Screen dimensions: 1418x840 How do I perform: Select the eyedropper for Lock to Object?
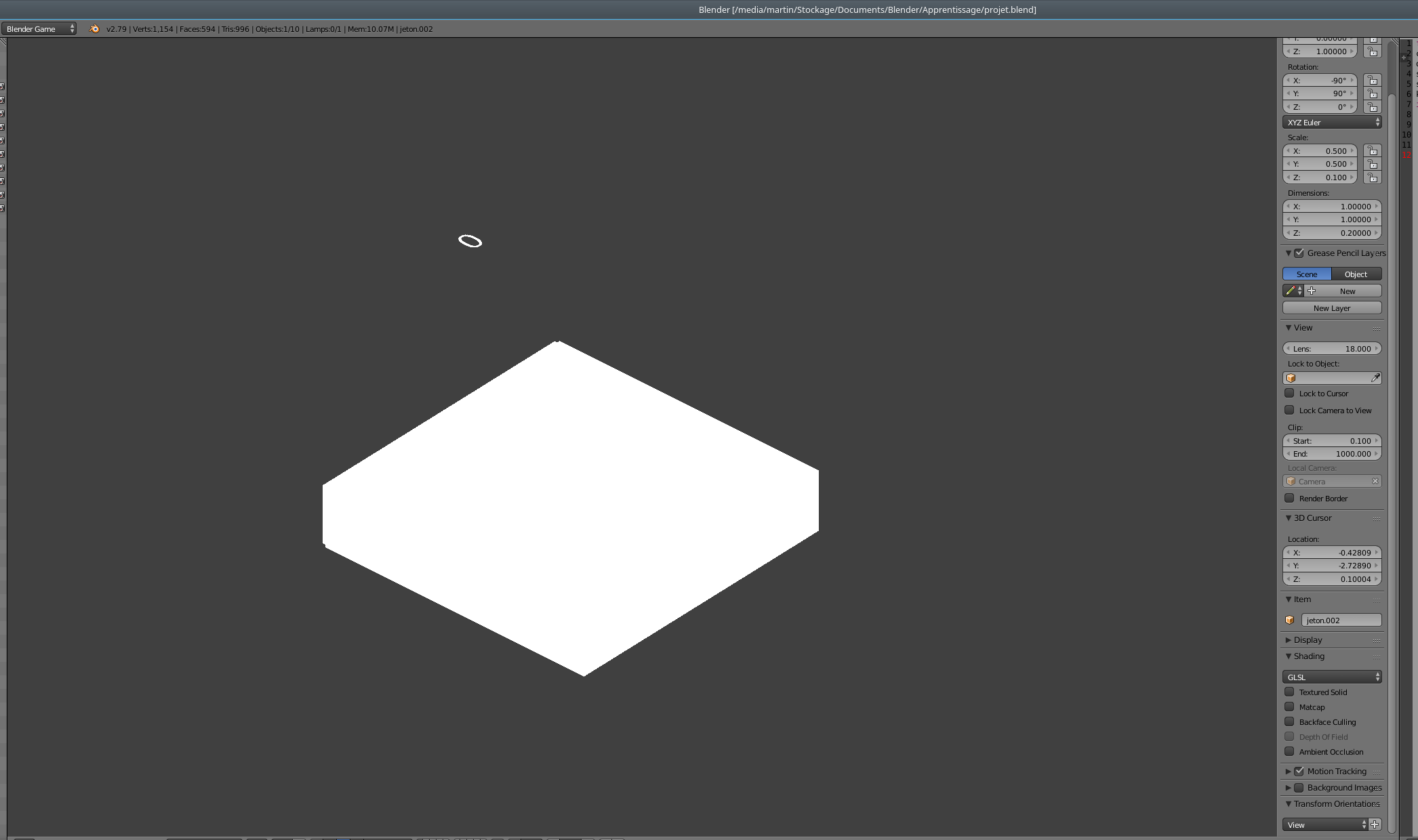coord(1376,377)
